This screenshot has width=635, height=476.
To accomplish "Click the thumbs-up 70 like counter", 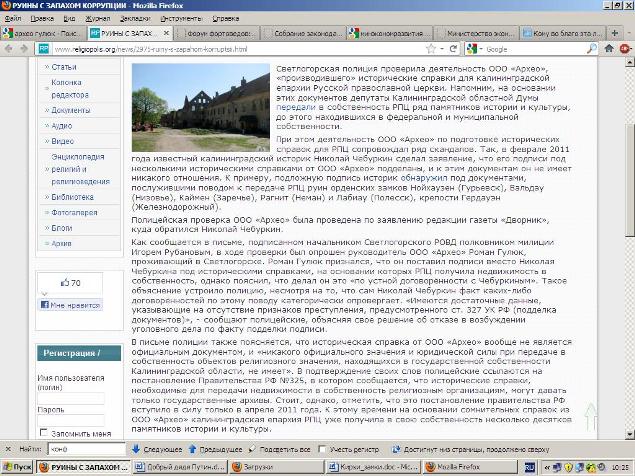I will click(x=70, y=283).
